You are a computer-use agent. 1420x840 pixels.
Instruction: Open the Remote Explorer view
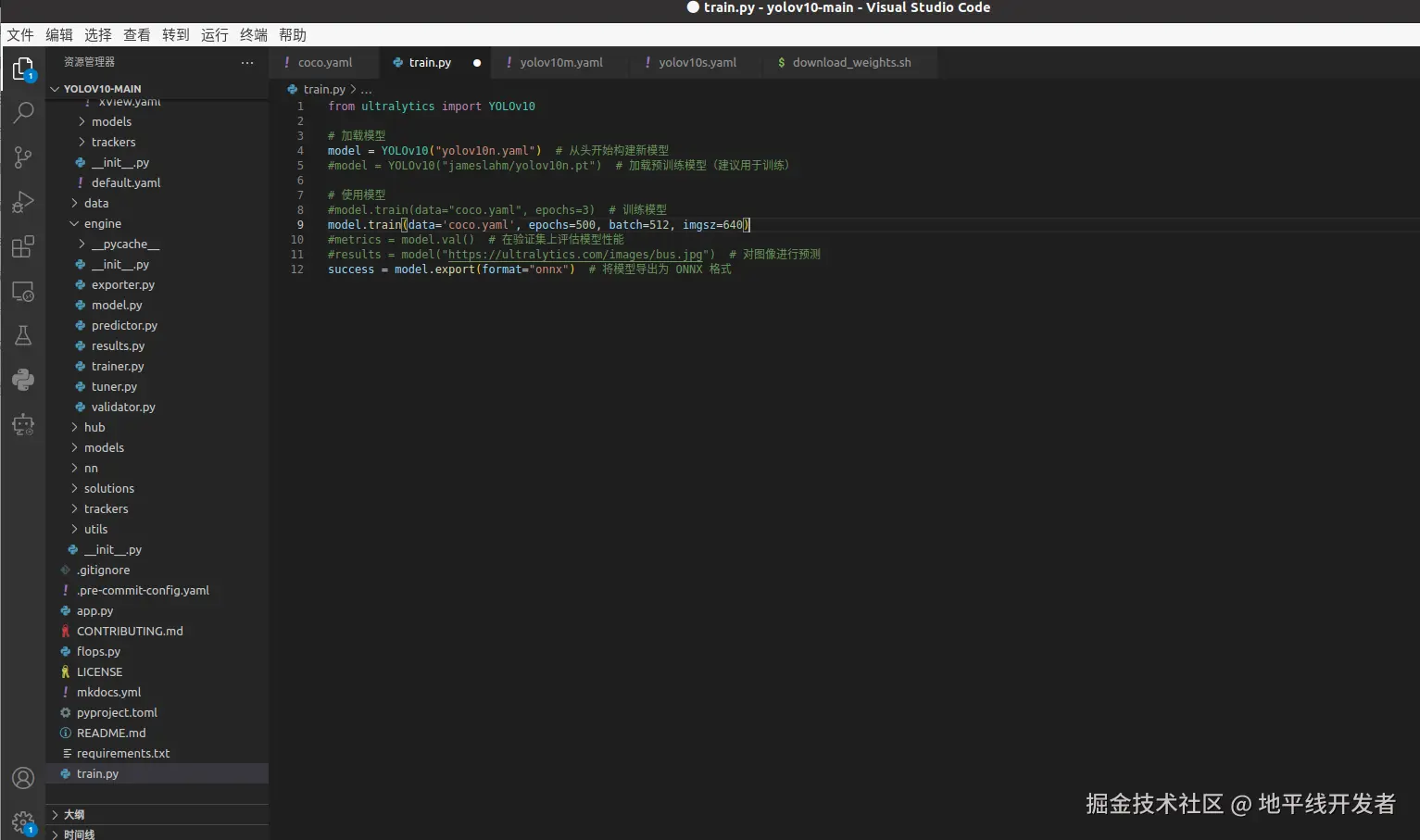[23, 291]
